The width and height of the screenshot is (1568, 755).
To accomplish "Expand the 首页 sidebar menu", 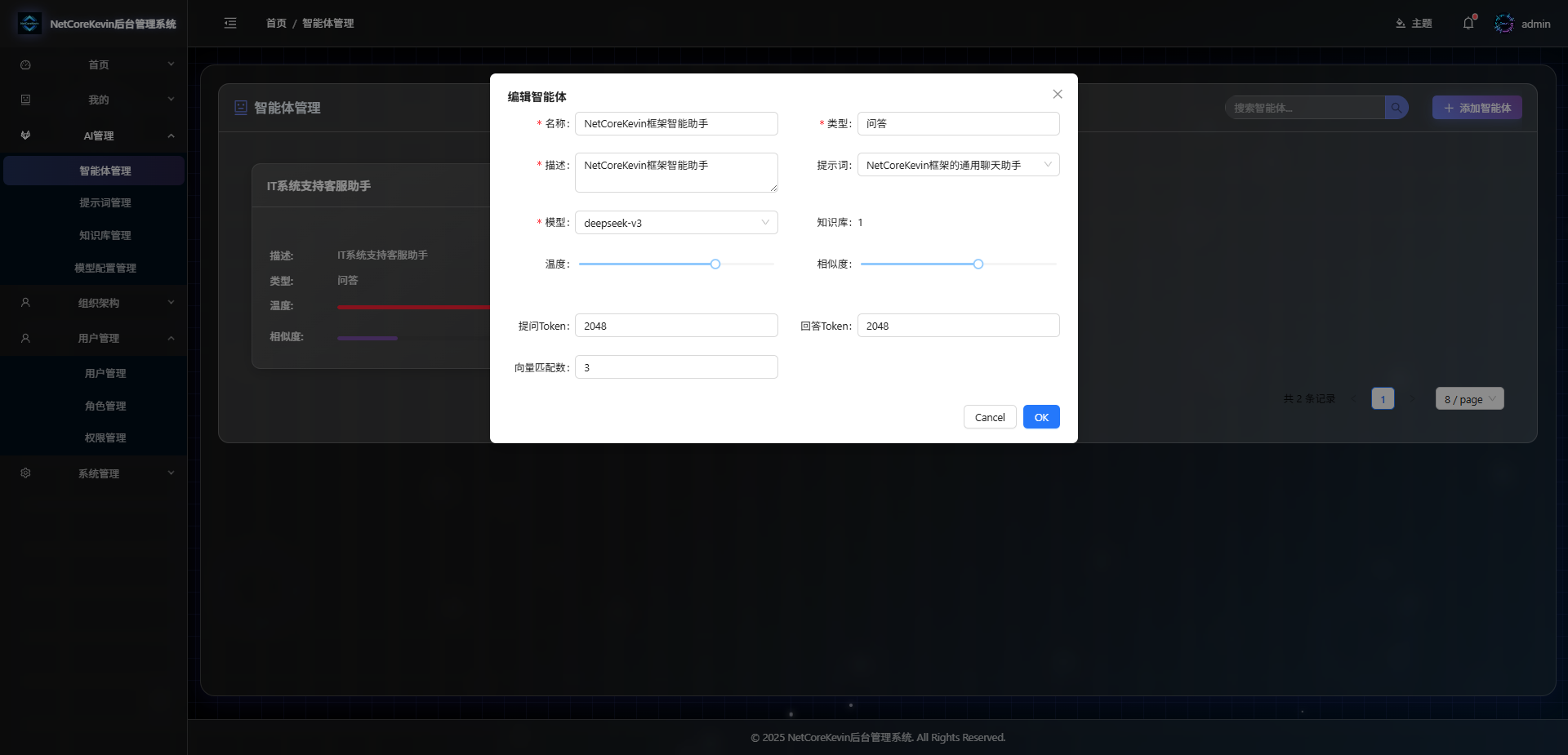I will [171, 64].
